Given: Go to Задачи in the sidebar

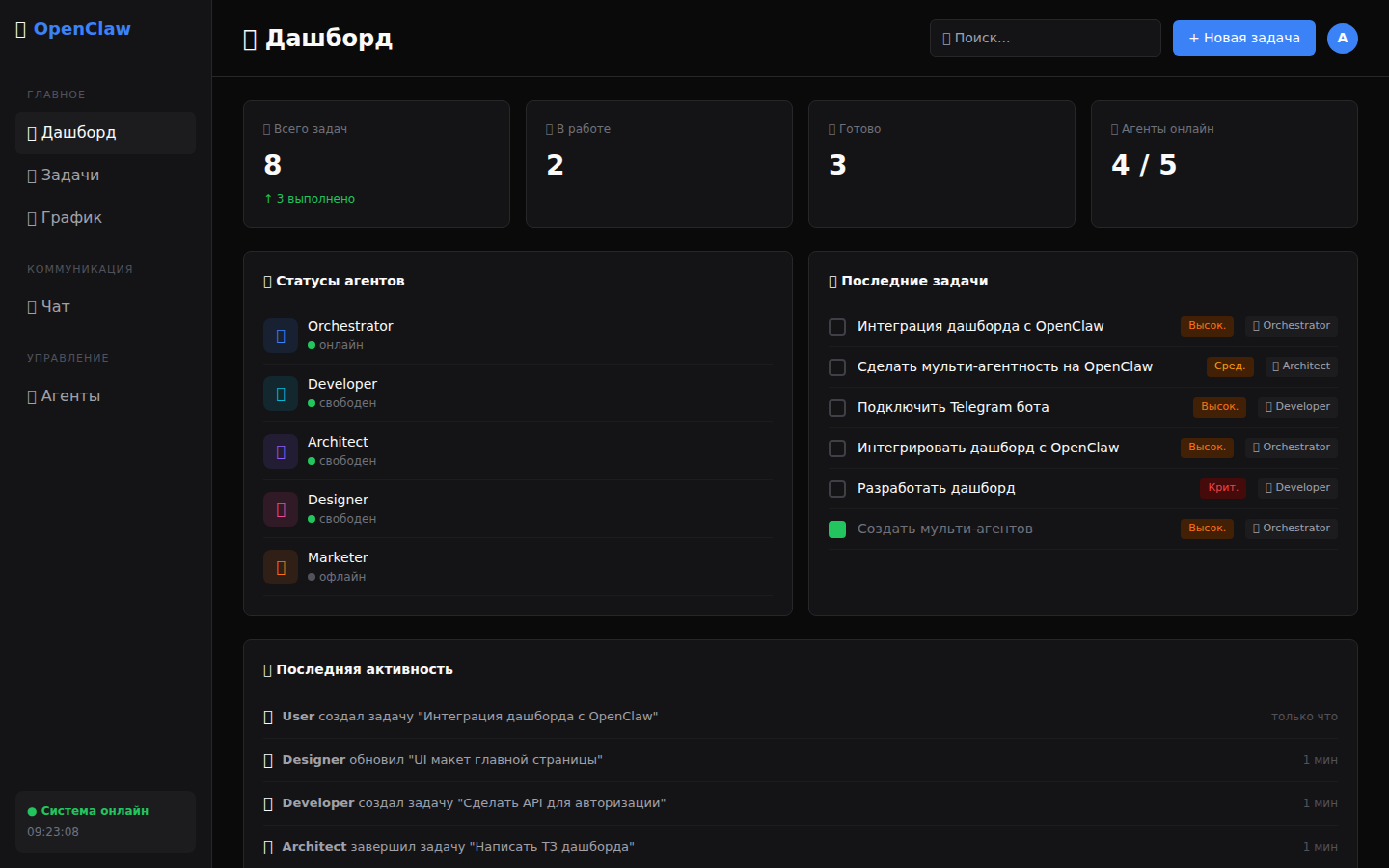Looking at the screenshot, I should coord(105,176).
